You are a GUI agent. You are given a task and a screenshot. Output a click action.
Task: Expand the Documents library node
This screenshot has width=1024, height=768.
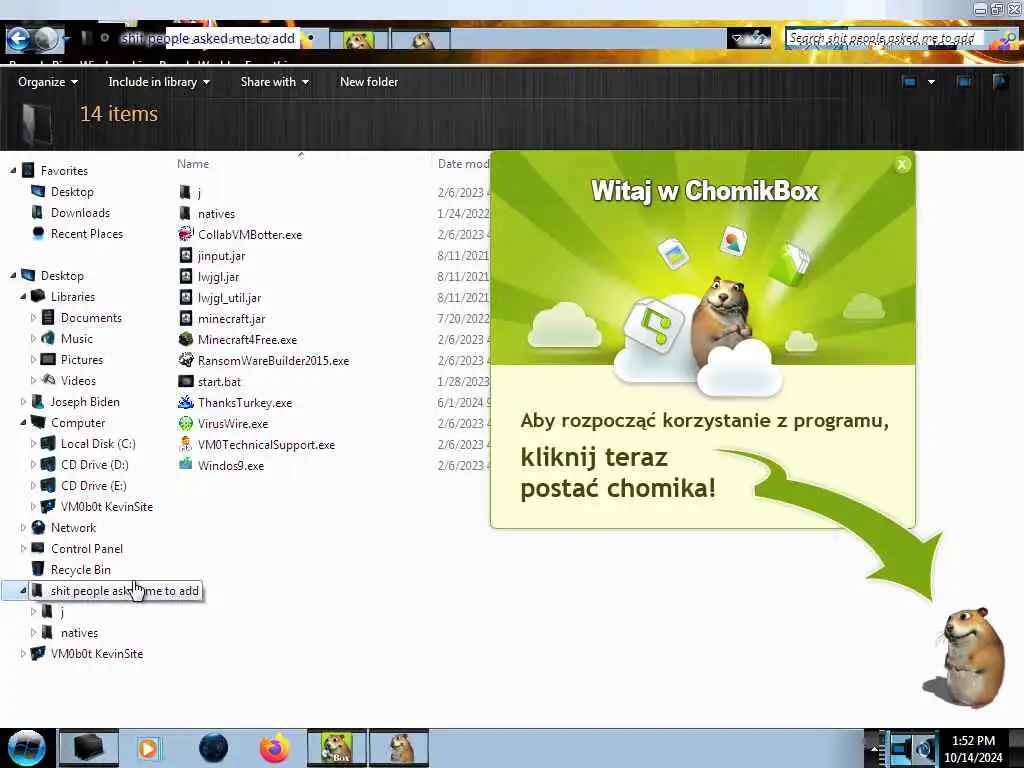coord(33,317)
